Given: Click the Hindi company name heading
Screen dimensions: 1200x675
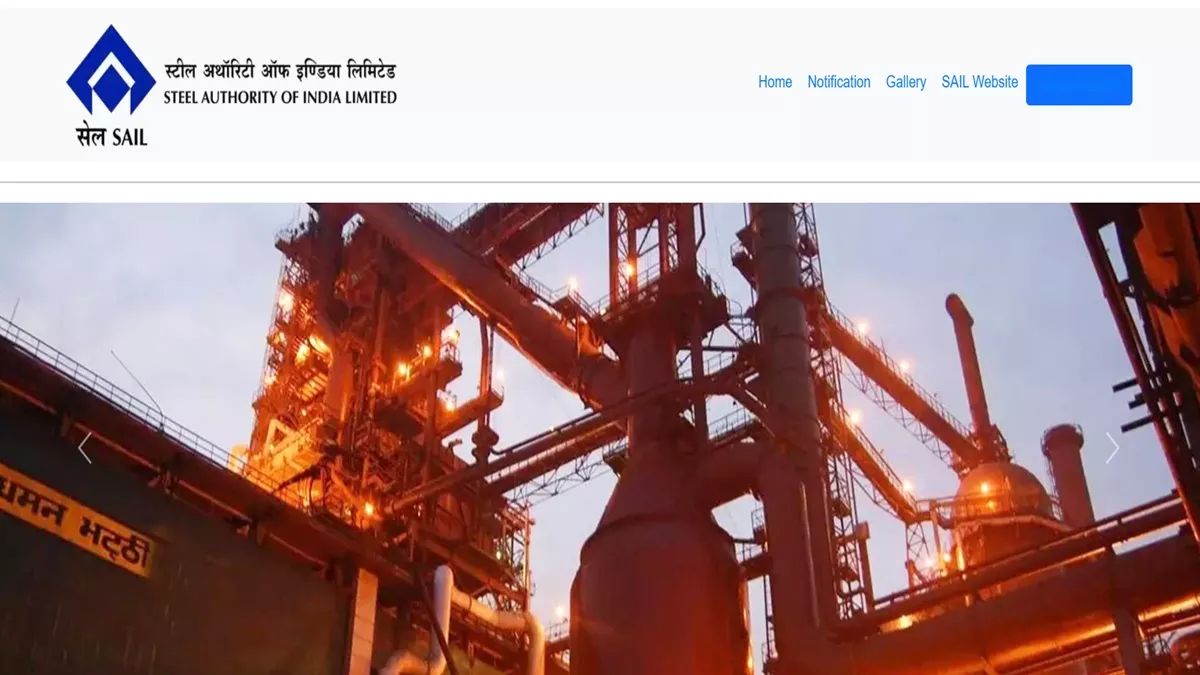Looking at the screenshot, I should click(x=280, y=71).
